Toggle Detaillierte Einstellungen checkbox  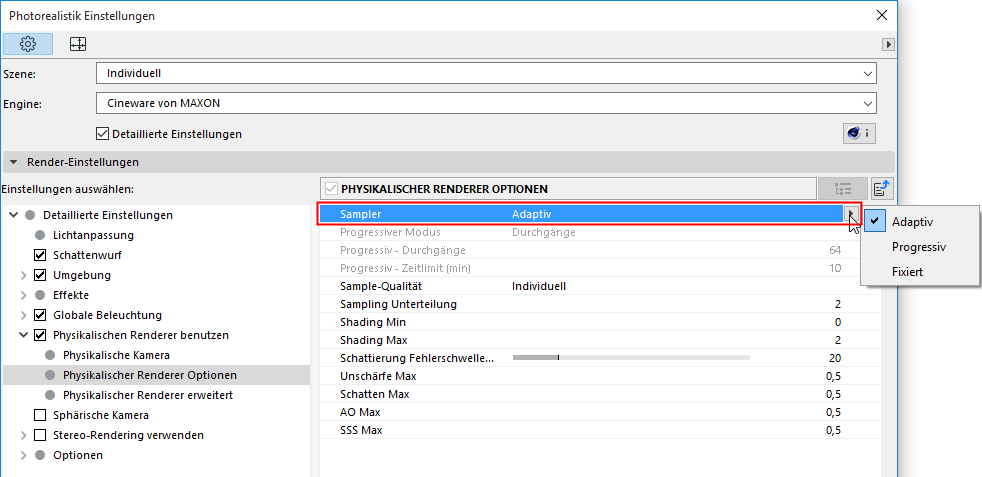click(x=102, y=133)
